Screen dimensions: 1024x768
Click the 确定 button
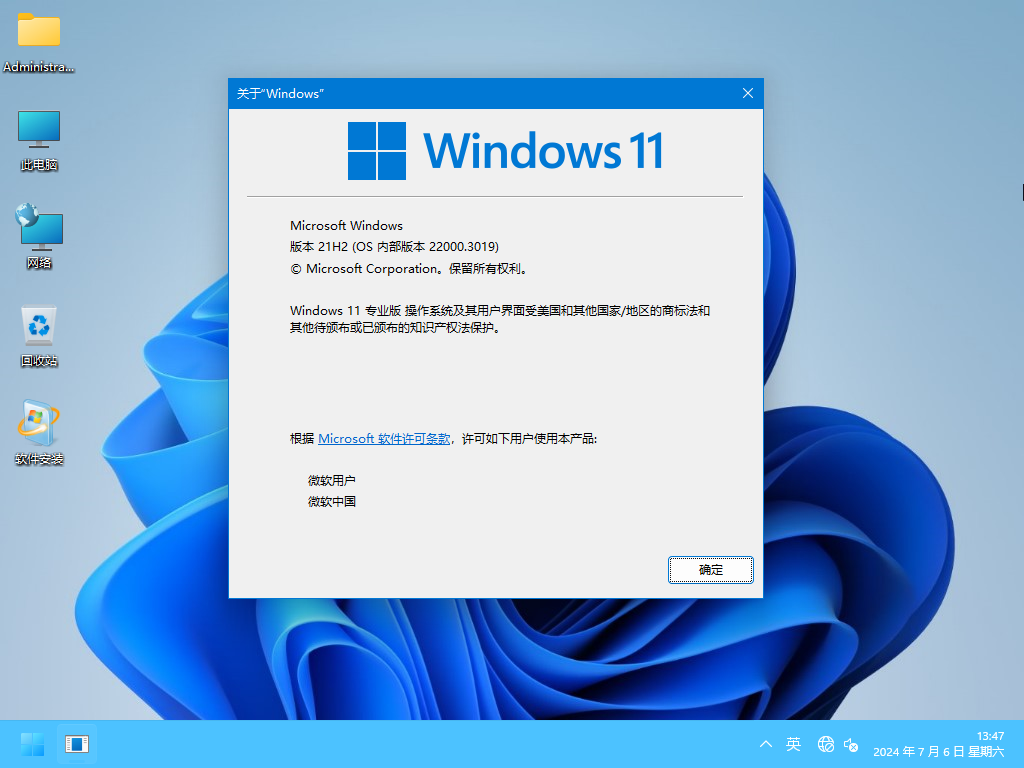(711, 570)
